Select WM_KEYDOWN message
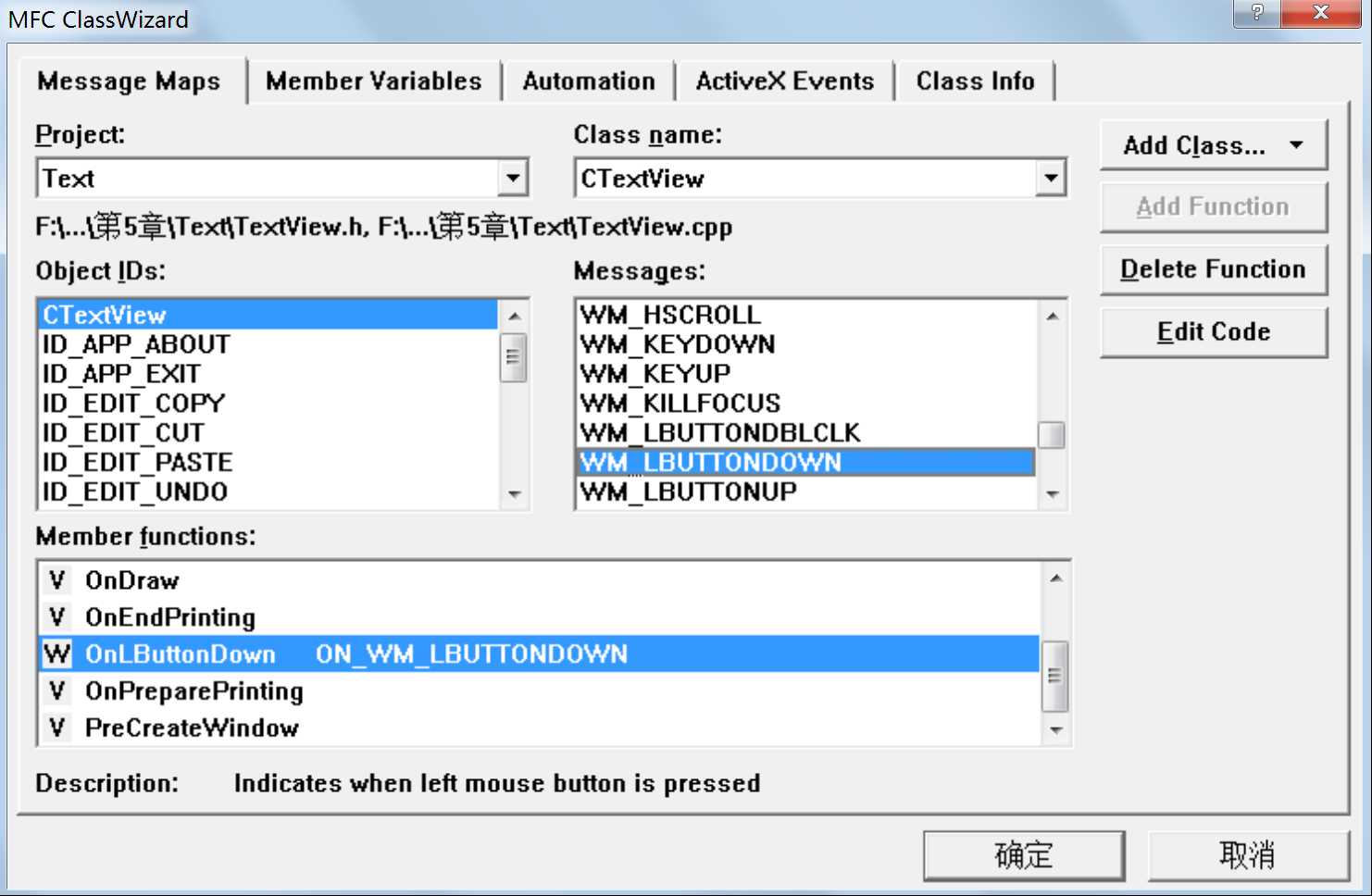The width and height of the screenshot is (1372, 896). tap(805, 344)
